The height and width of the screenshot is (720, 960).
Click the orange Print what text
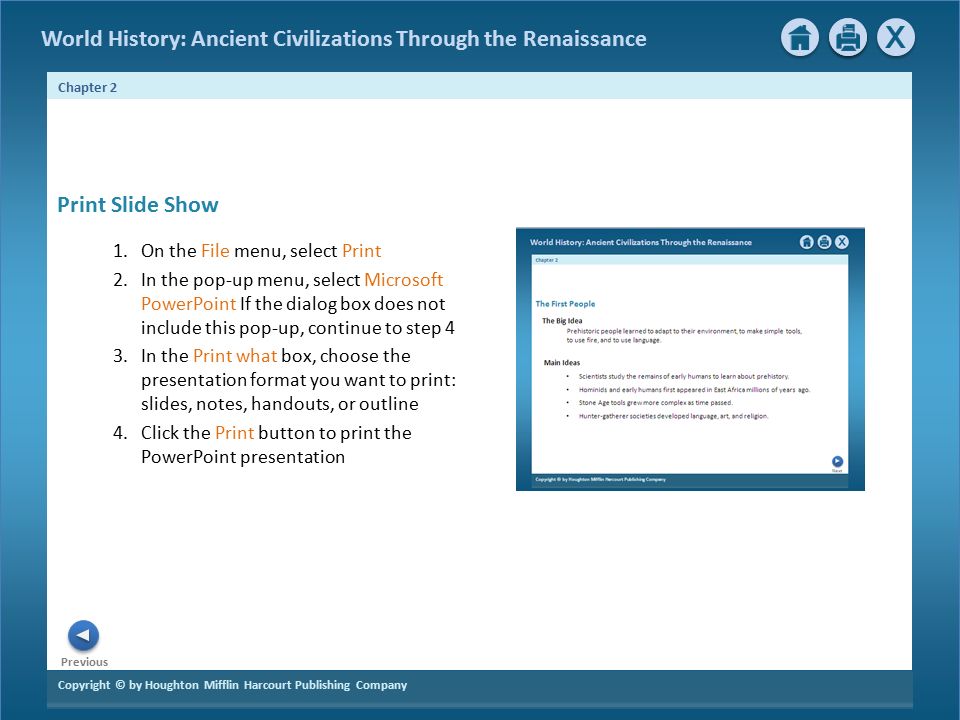pyautogui.click(x=235, y=356)
